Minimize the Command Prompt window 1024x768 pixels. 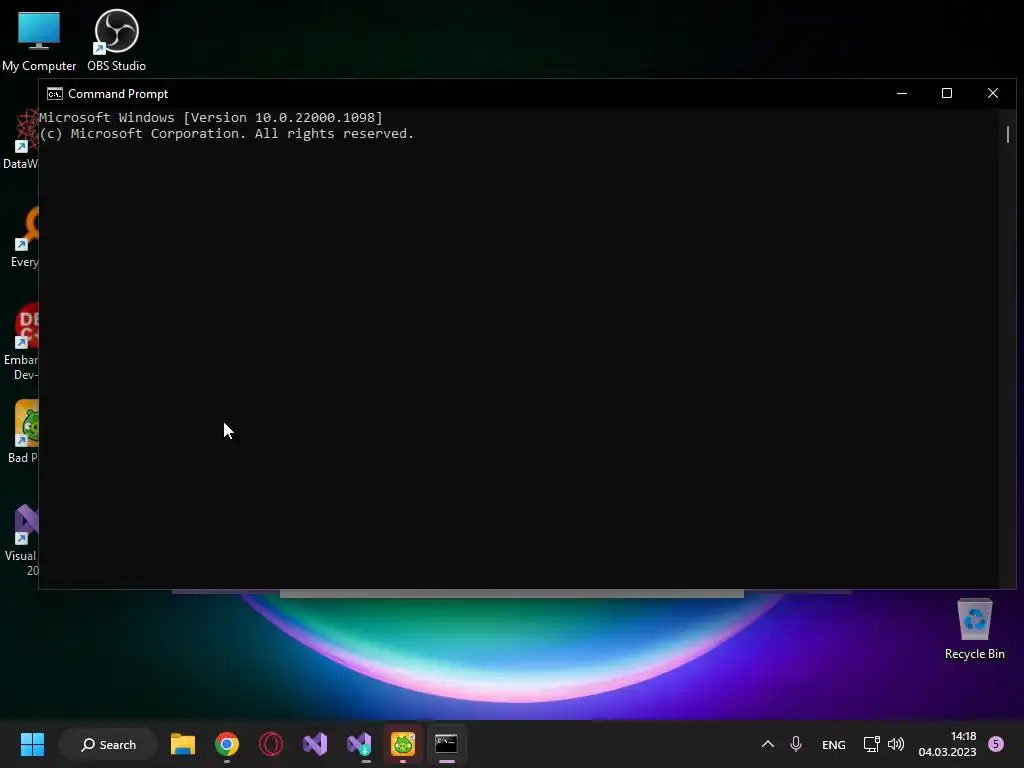[x=902, y=93]
